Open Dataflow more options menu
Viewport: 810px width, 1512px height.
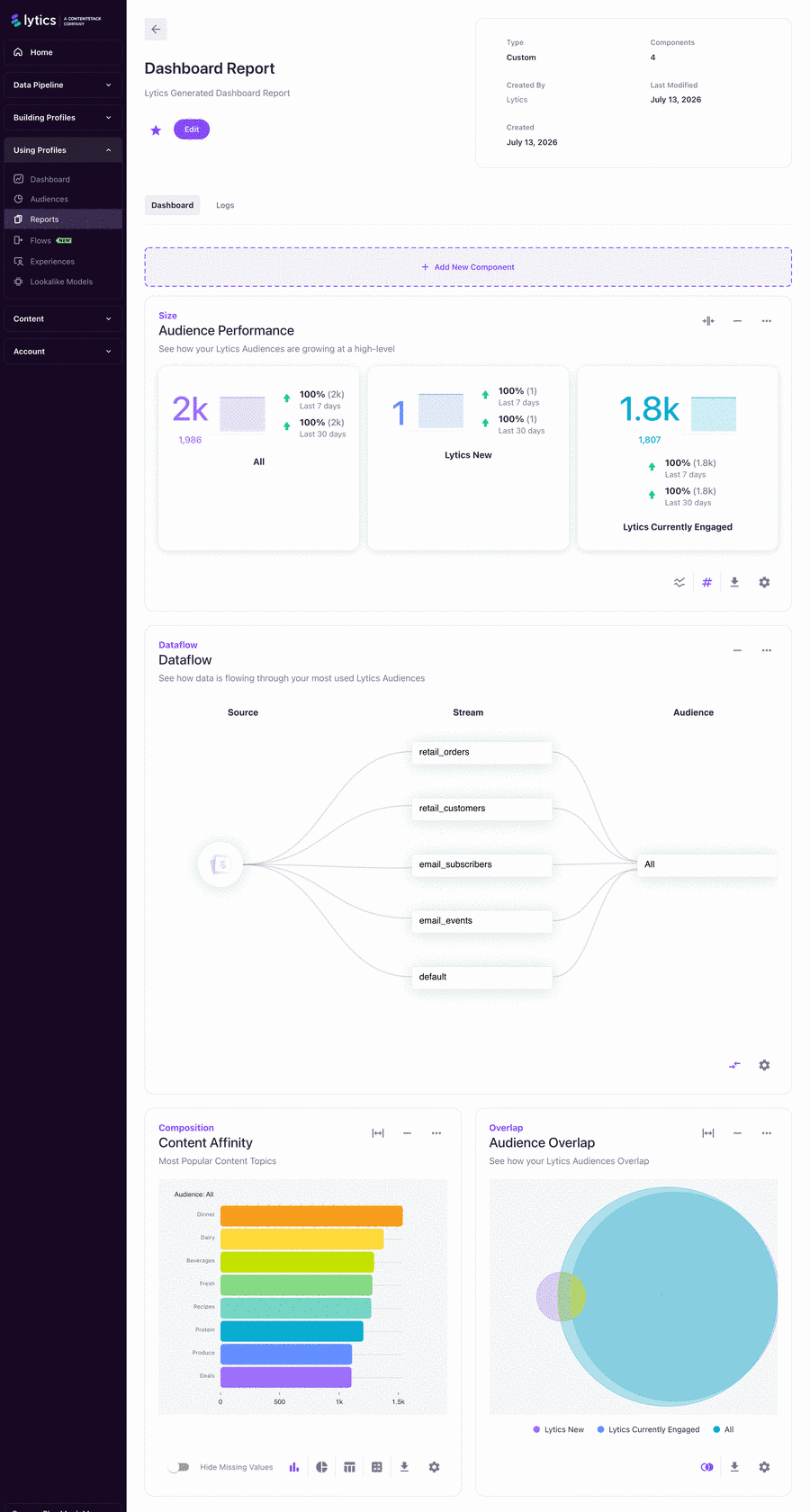(767, 650)
